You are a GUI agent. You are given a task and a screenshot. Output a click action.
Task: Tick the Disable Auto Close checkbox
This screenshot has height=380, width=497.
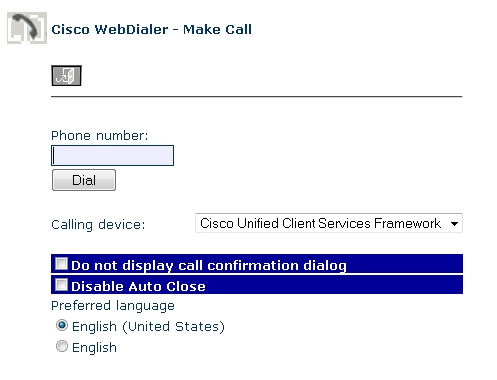62,285
